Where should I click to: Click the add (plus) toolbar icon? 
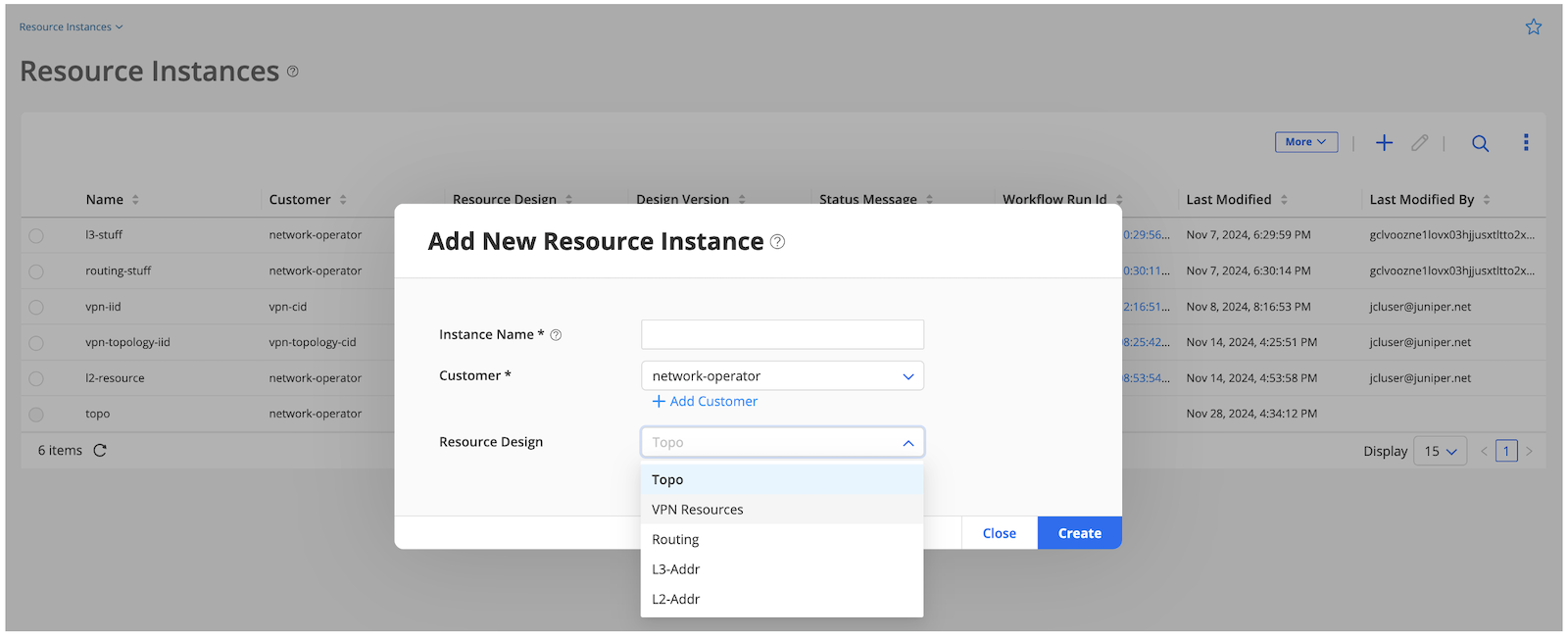tap(1384, 143)
